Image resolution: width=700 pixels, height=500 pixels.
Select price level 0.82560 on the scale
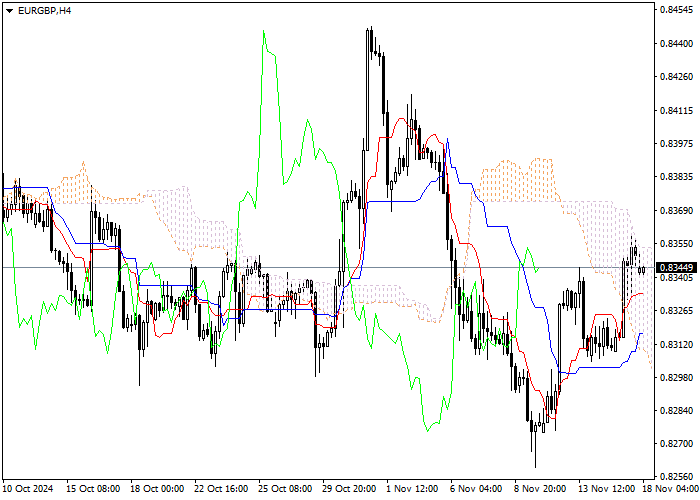coord(677,477)
